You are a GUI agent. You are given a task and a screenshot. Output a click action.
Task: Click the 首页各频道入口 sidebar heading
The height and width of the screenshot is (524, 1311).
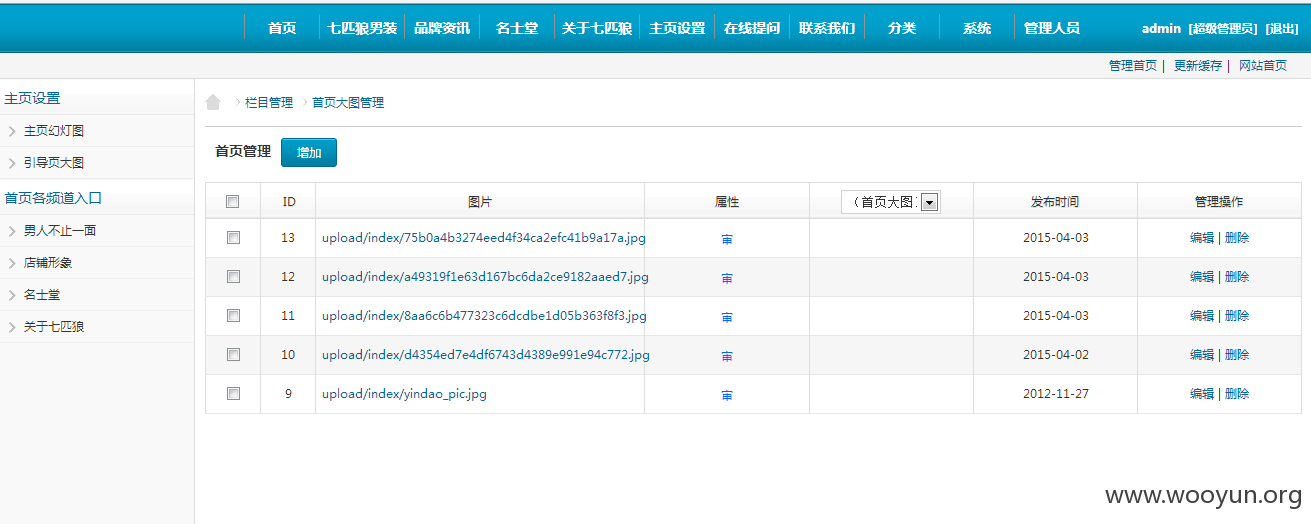click(53, 198)
